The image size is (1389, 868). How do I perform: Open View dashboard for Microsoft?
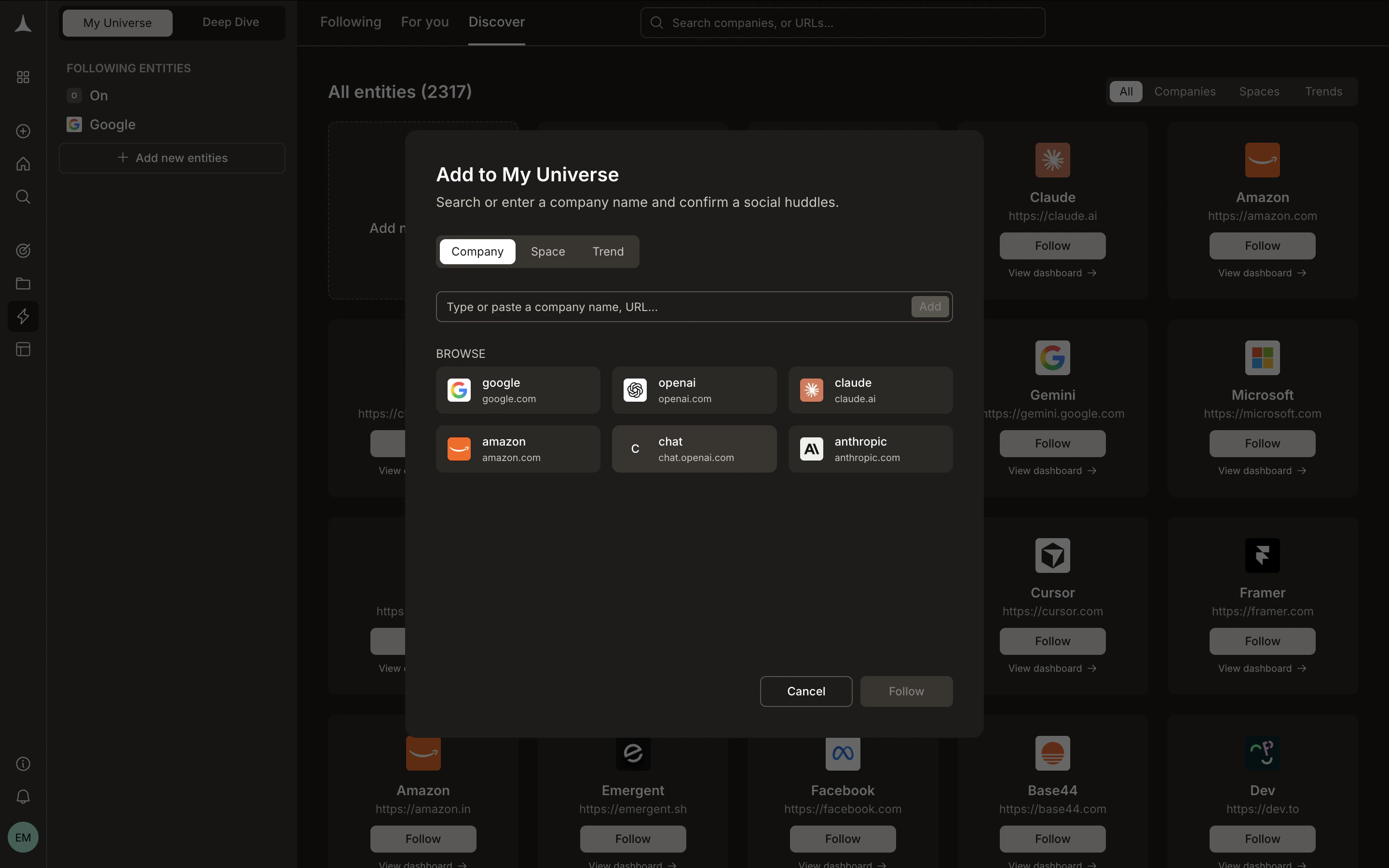1262,471
